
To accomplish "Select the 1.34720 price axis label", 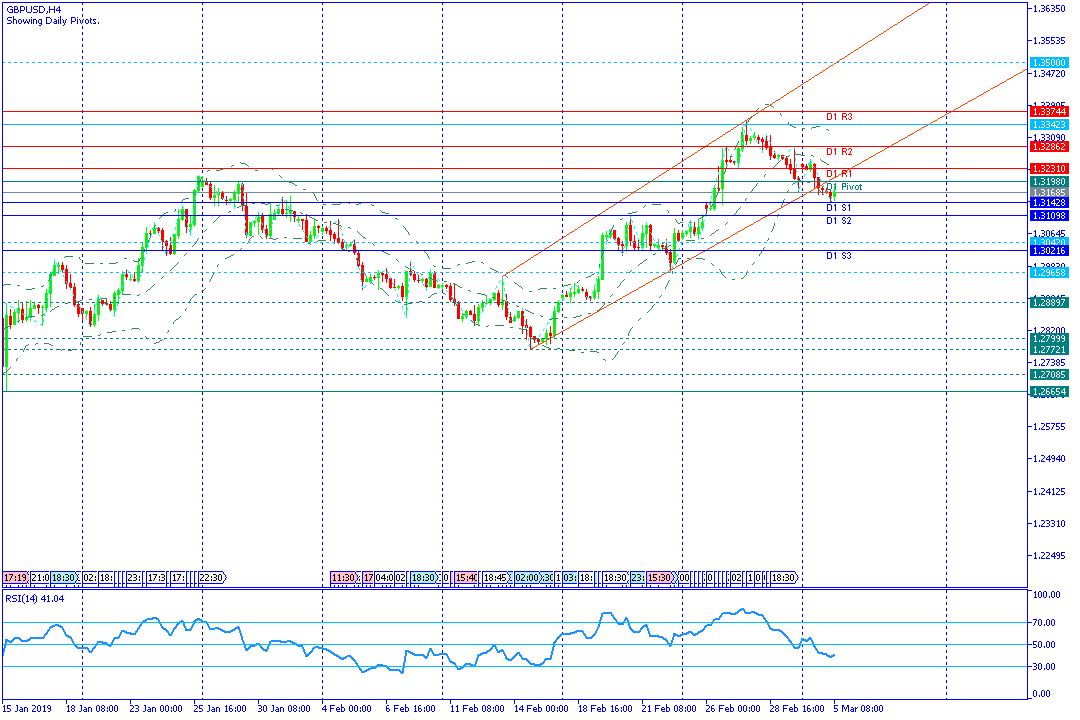I will 1050,73.
